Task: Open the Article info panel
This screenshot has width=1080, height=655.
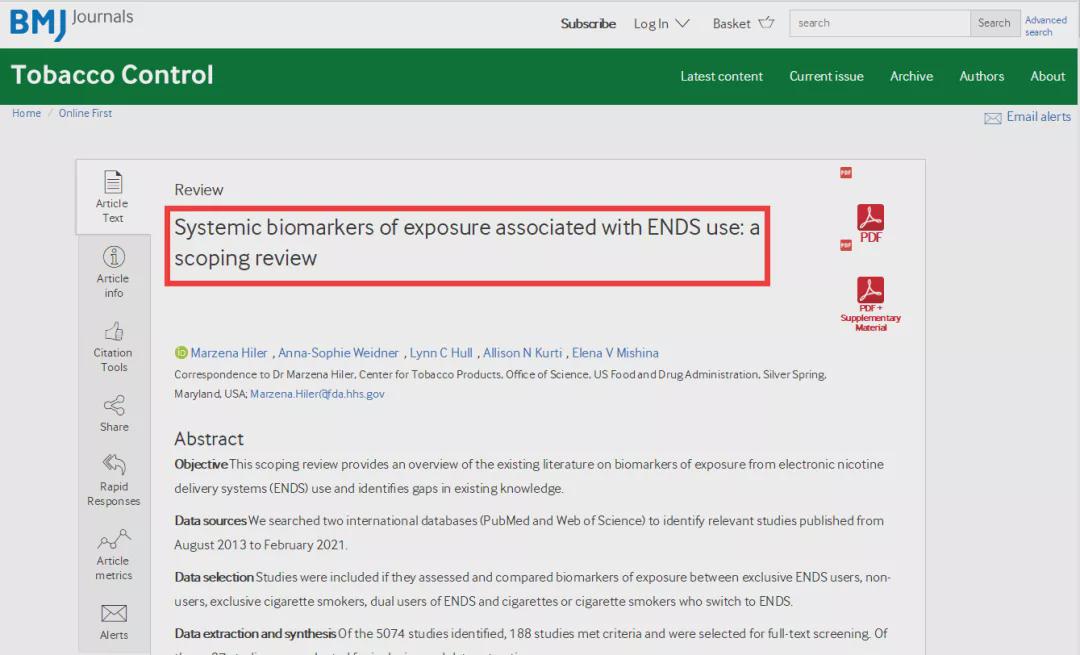Action: point(113,271)
